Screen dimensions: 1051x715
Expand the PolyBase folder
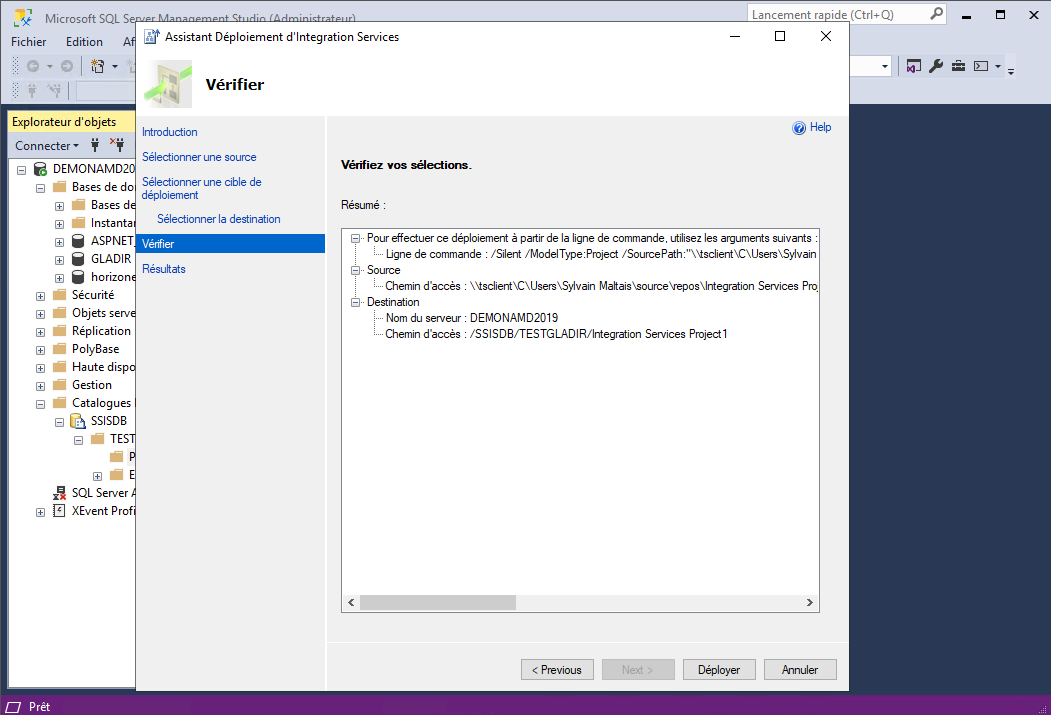coord(40,350)
